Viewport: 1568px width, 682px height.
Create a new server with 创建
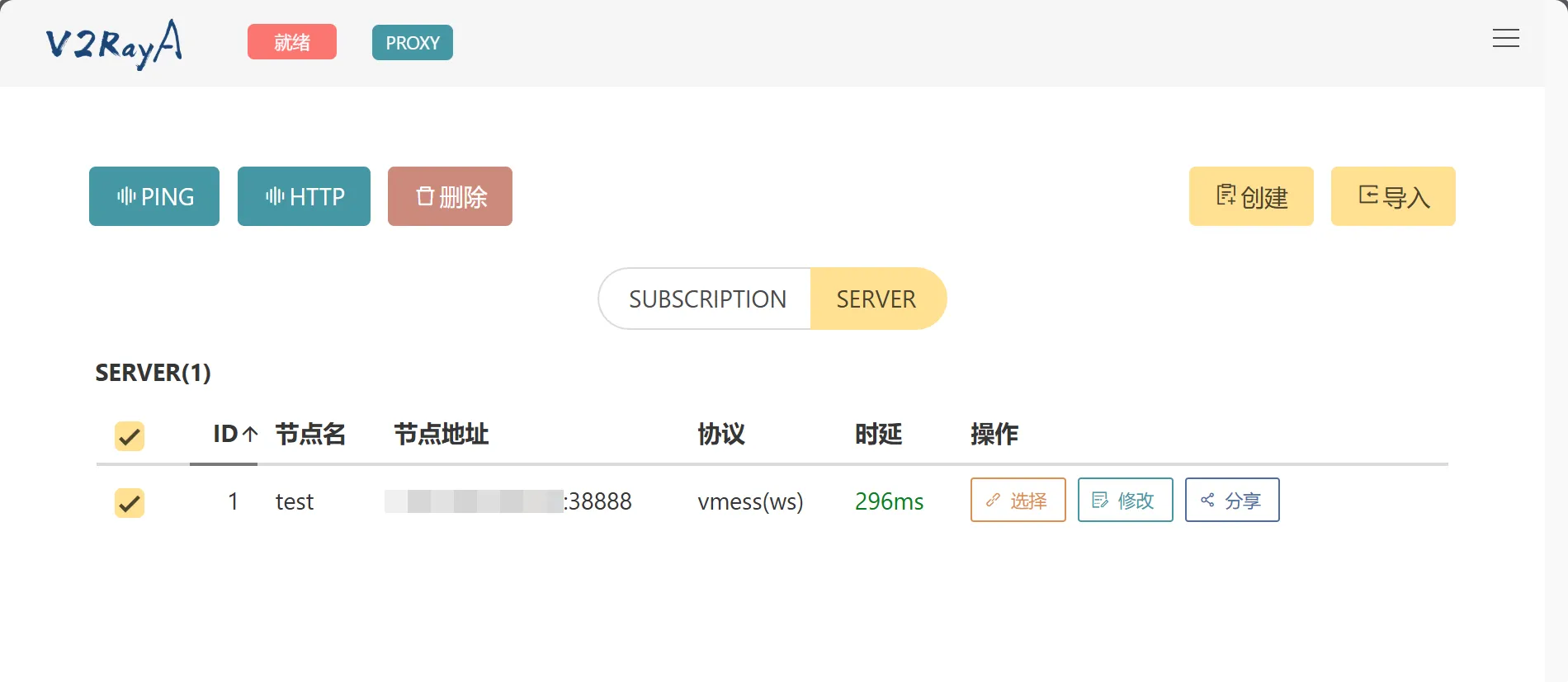pos(1251,196)
